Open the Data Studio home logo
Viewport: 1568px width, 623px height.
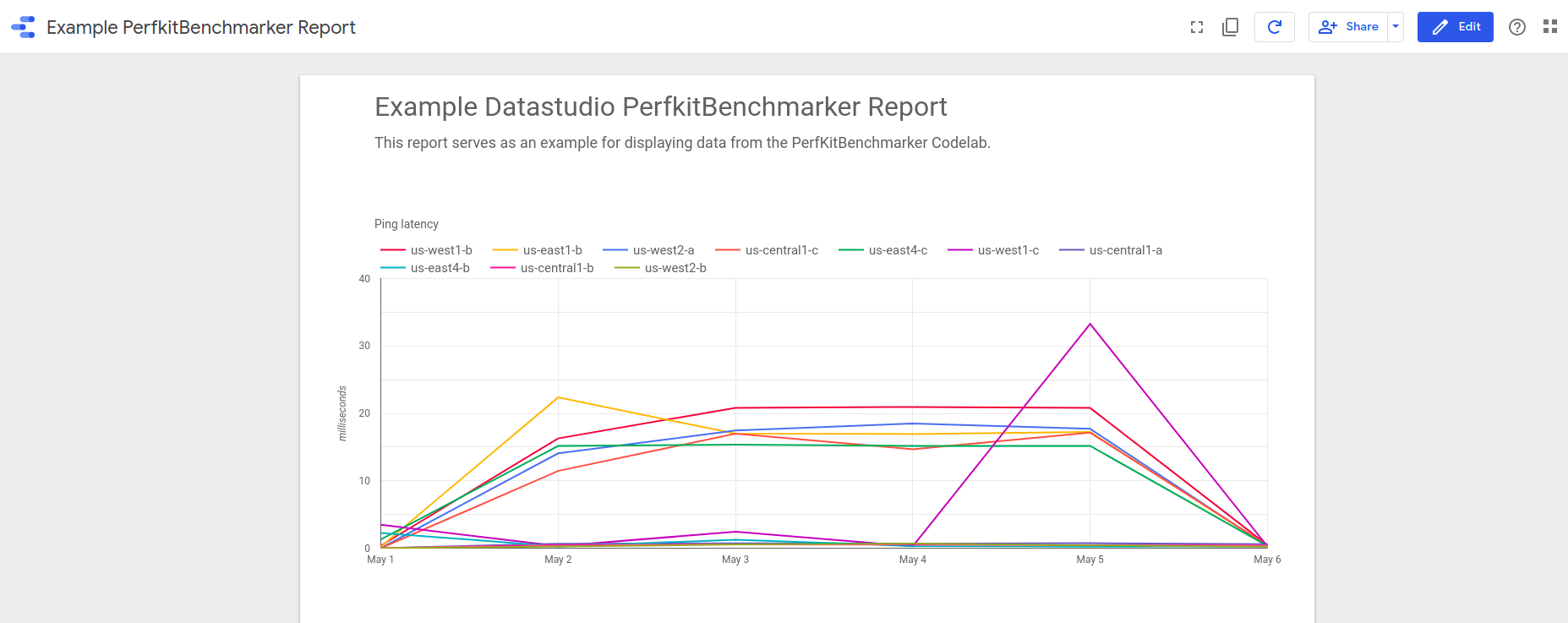pyautogui.click(x=23, y=27)
